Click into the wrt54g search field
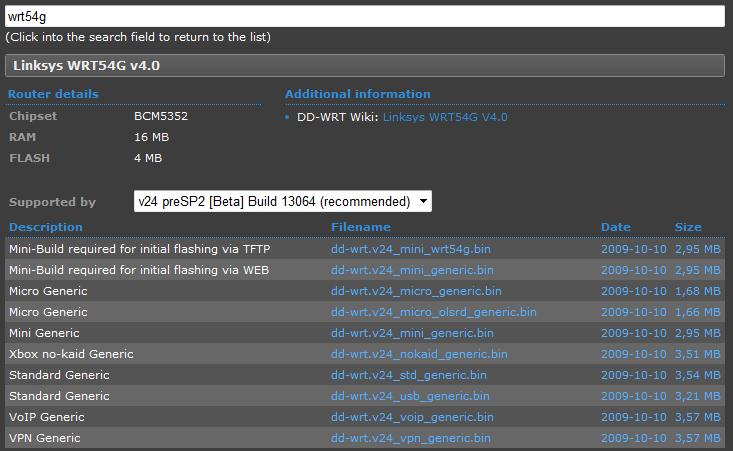 click(365, 16)
